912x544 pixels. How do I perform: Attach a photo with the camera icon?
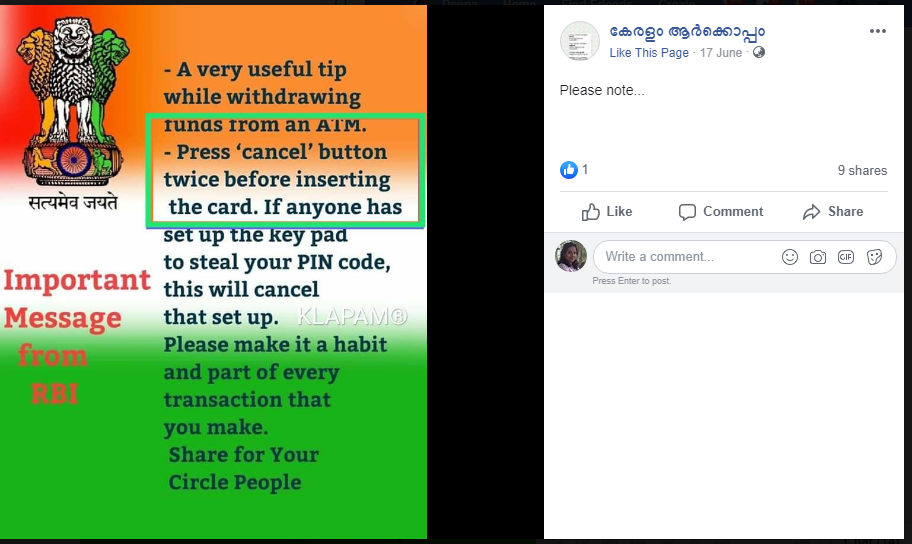click(817, 257)
